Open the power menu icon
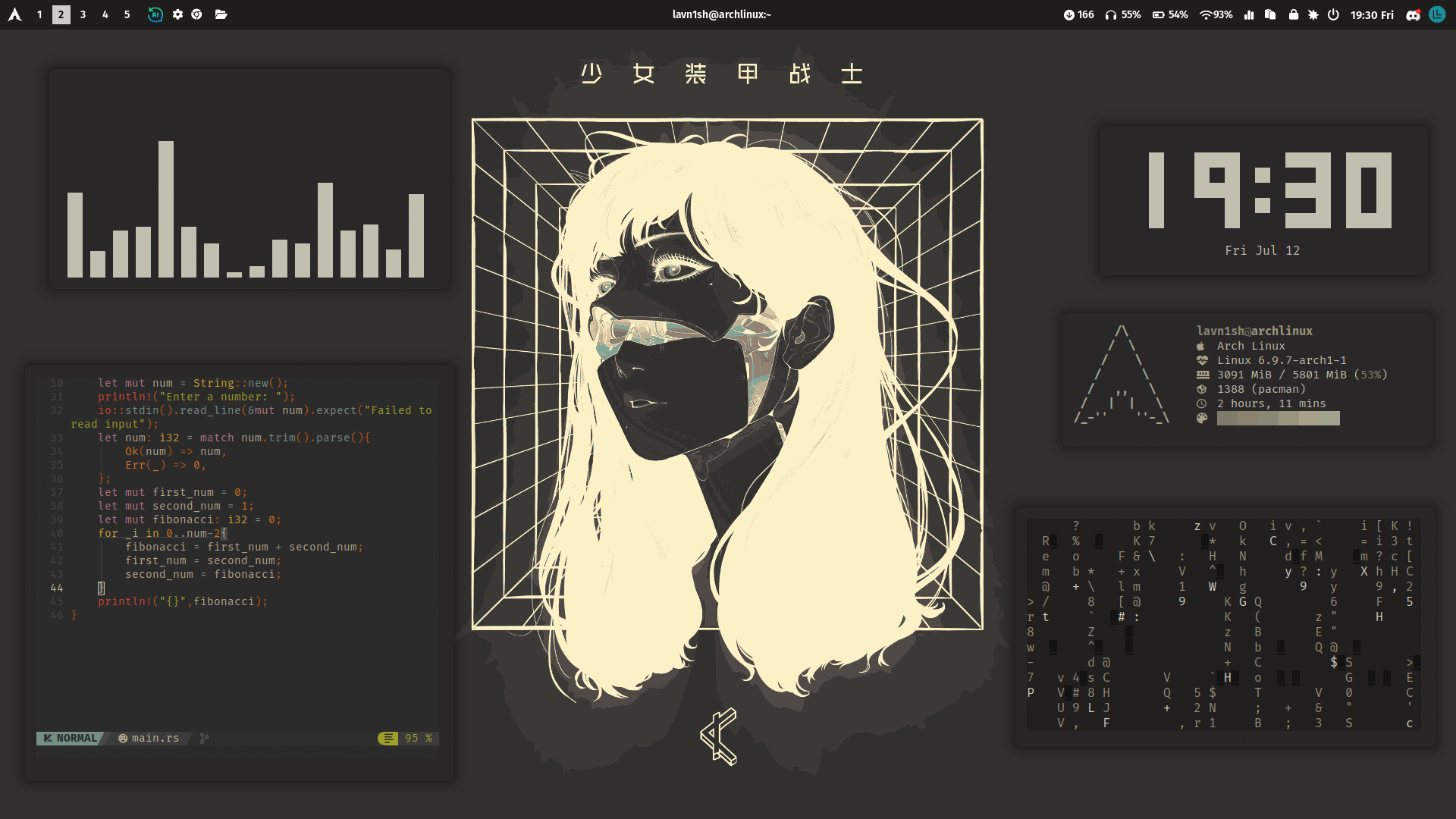Image resolution: width=1456 pixels, height=819 pixels. pos(1333,14)
